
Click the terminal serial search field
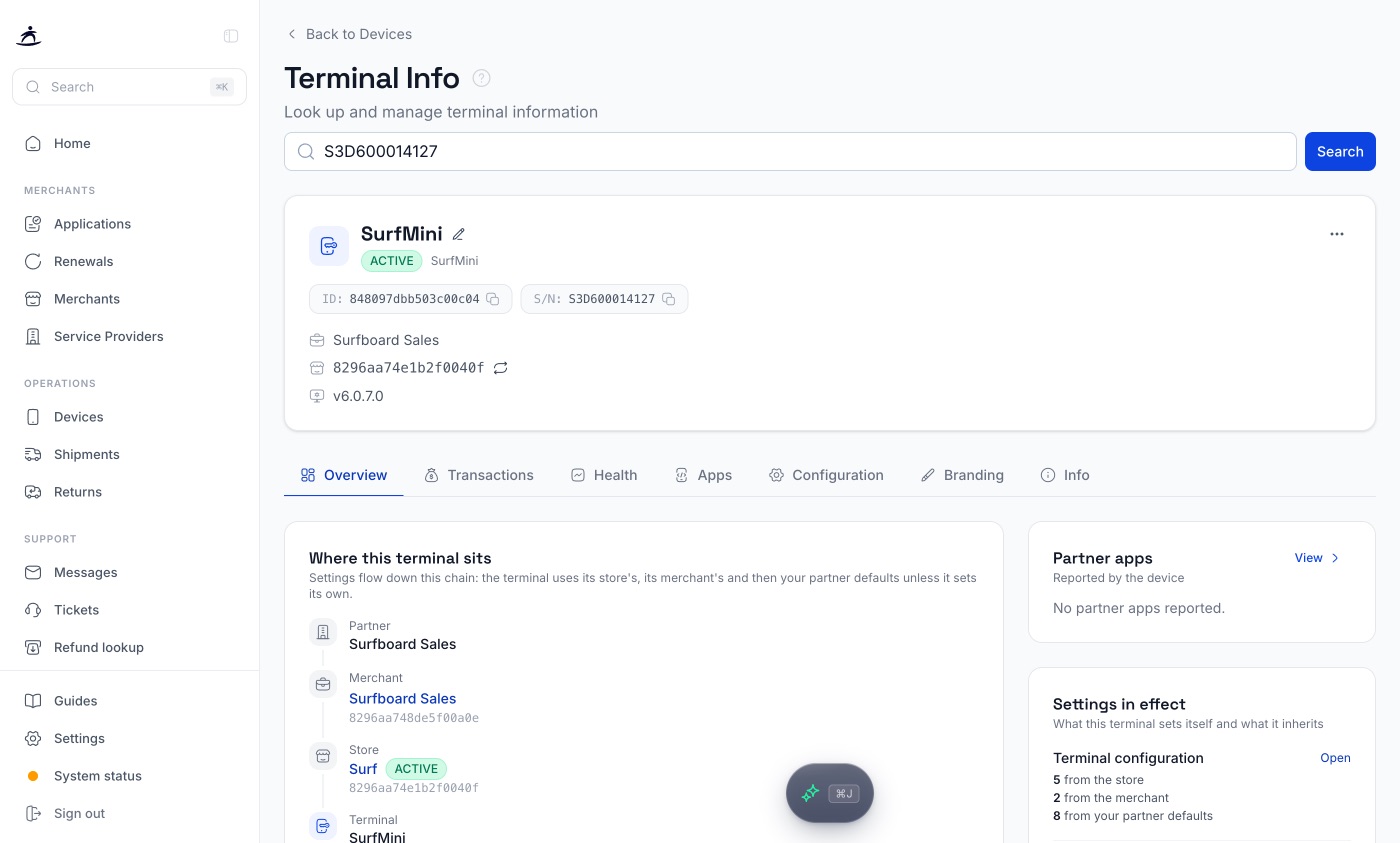(x=790, y=151)
